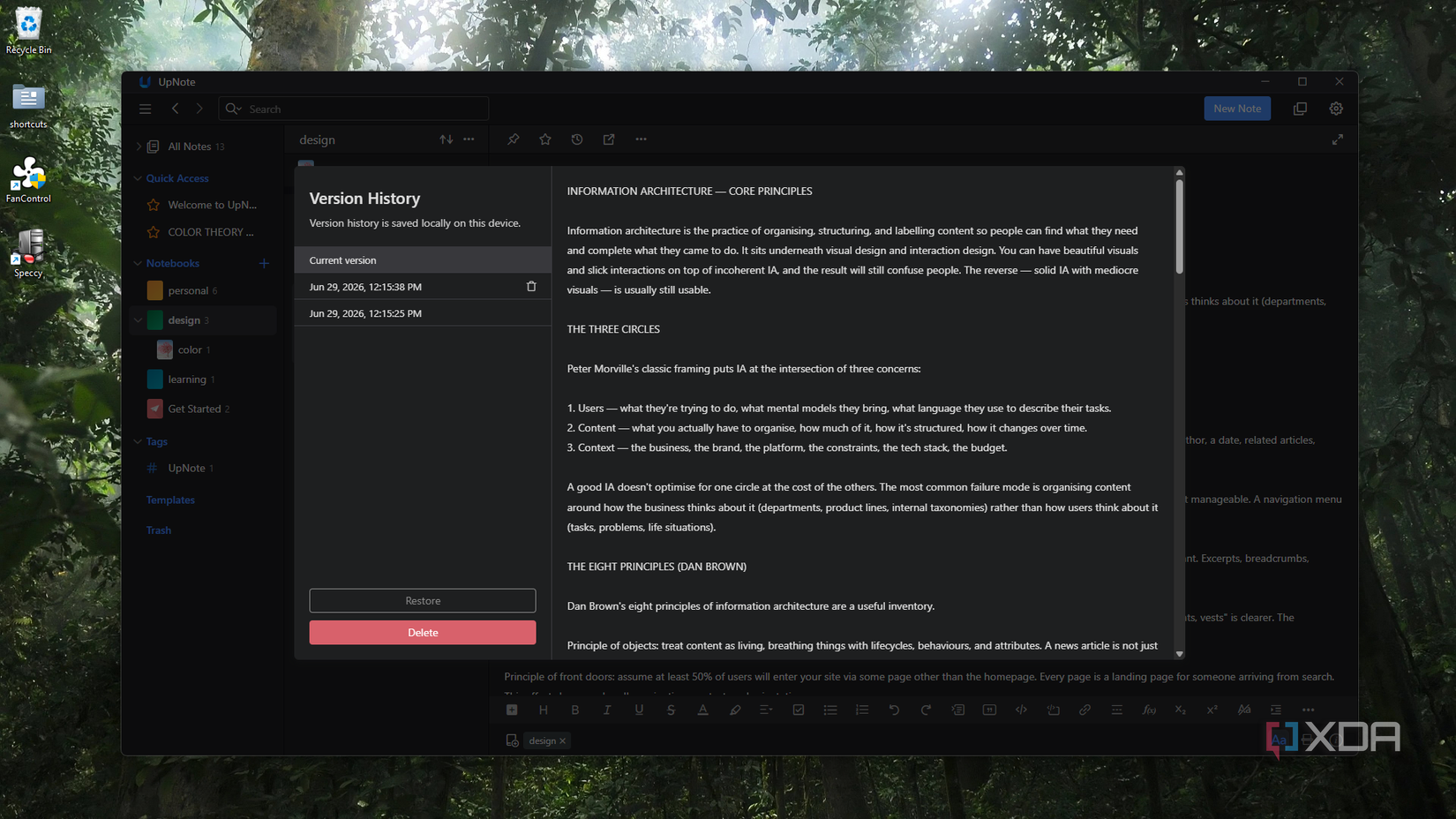Toggle bold formatting

tap(575, 710)
